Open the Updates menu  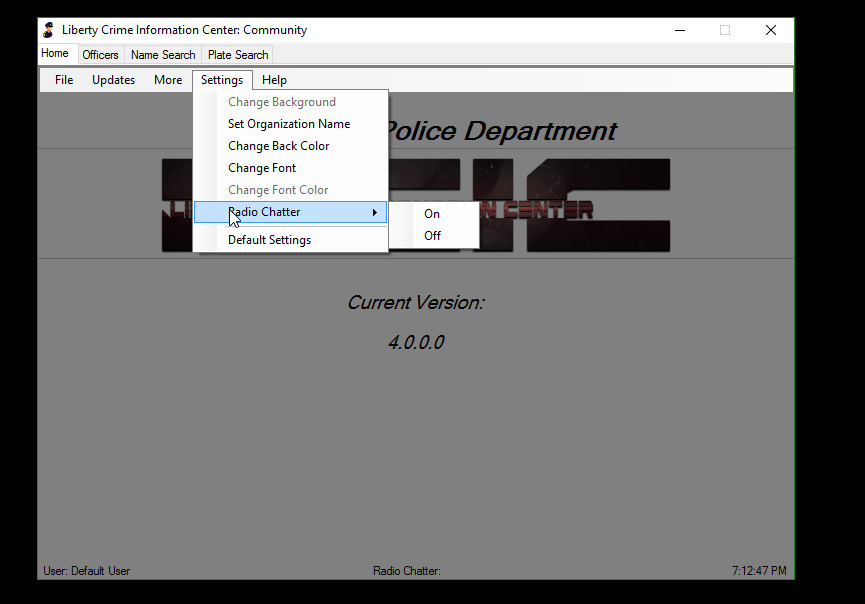point(113,80)
